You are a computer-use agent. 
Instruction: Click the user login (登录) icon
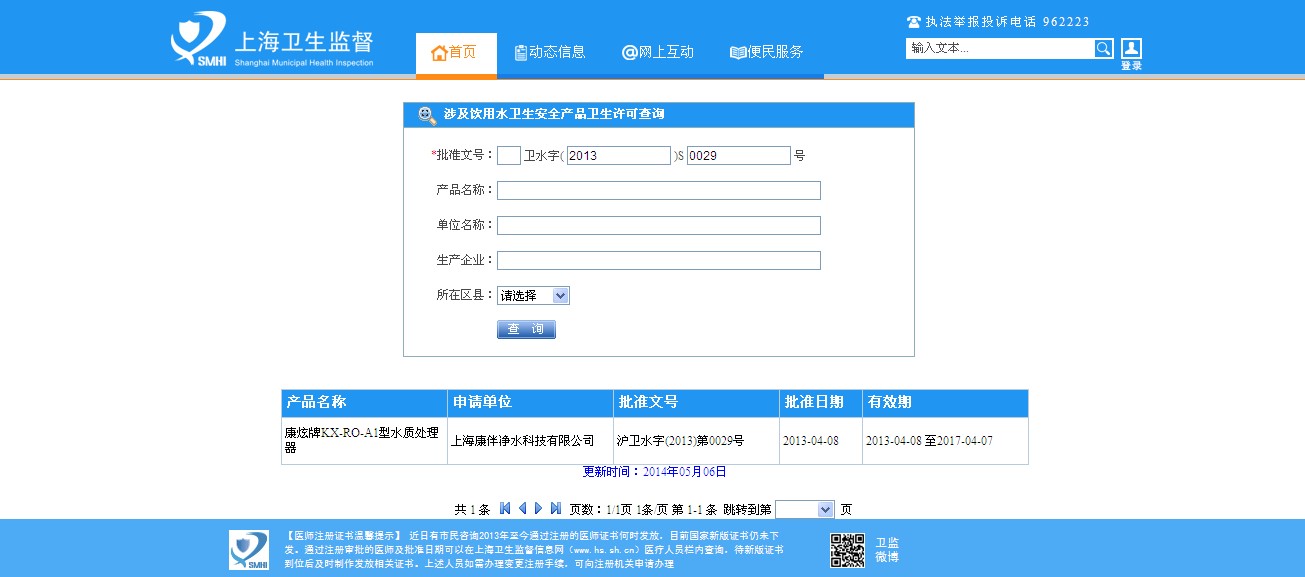point(1131,49)
